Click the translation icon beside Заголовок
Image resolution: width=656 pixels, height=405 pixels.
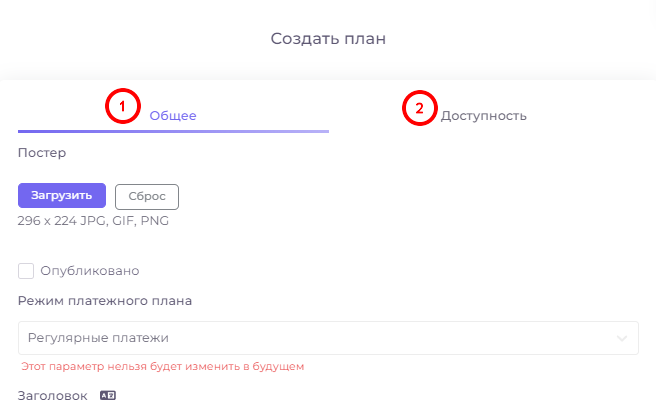click(x=108, y=395)
